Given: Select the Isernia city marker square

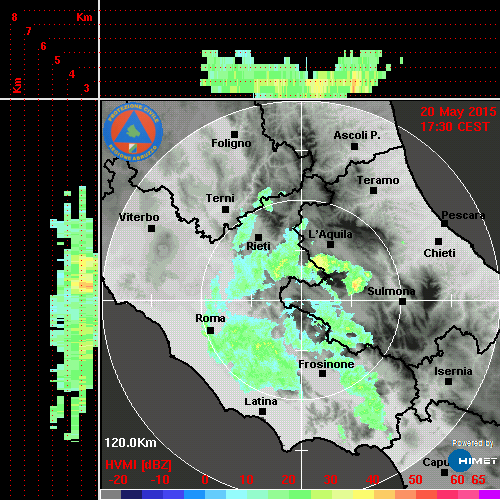Looking at the screenshot, I should coord(448,381).
